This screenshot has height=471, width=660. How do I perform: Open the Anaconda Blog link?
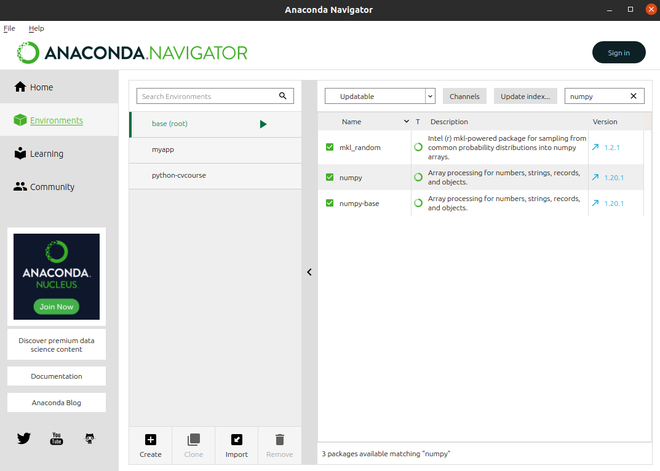click(56, 402)
